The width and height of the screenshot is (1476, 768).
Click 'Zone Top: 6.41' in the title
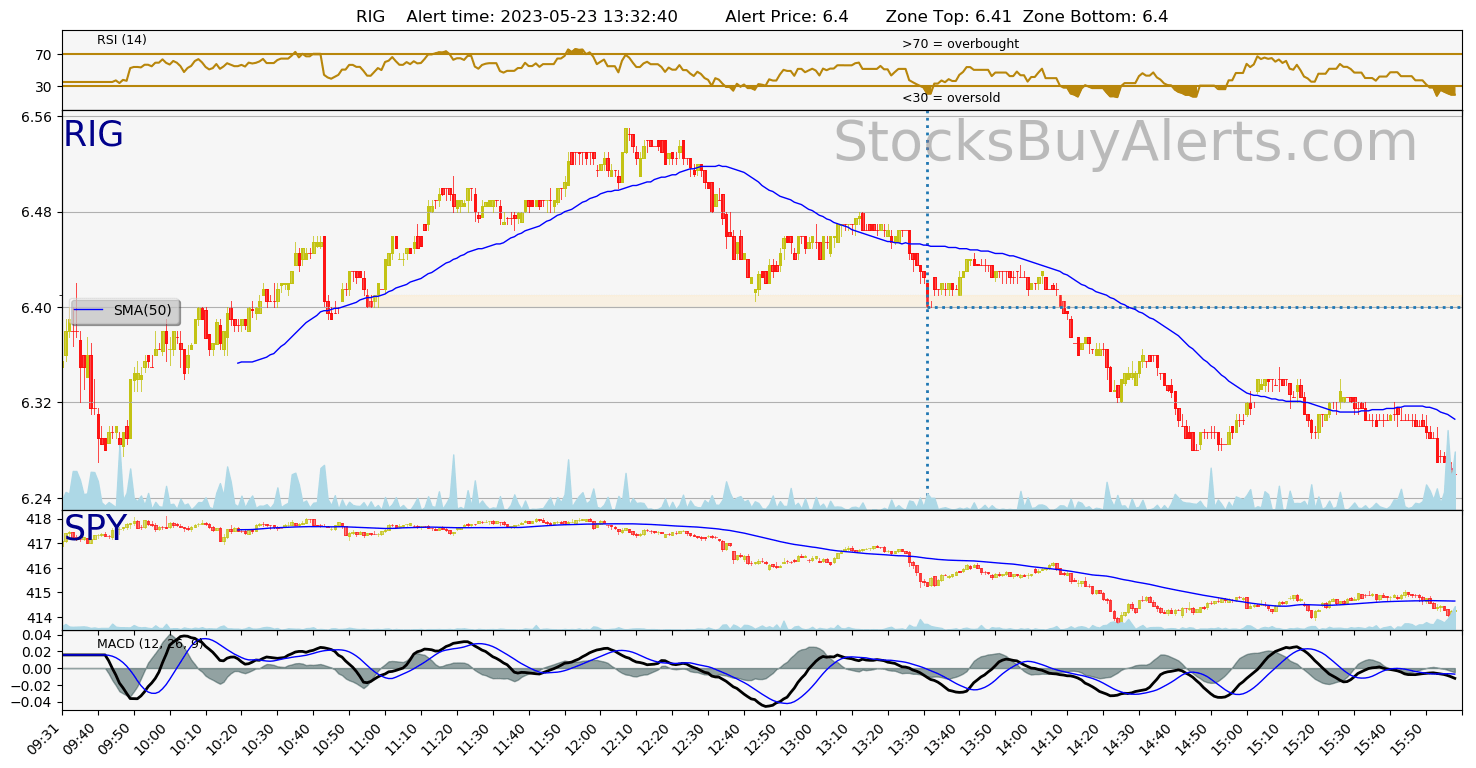[949, 16]
